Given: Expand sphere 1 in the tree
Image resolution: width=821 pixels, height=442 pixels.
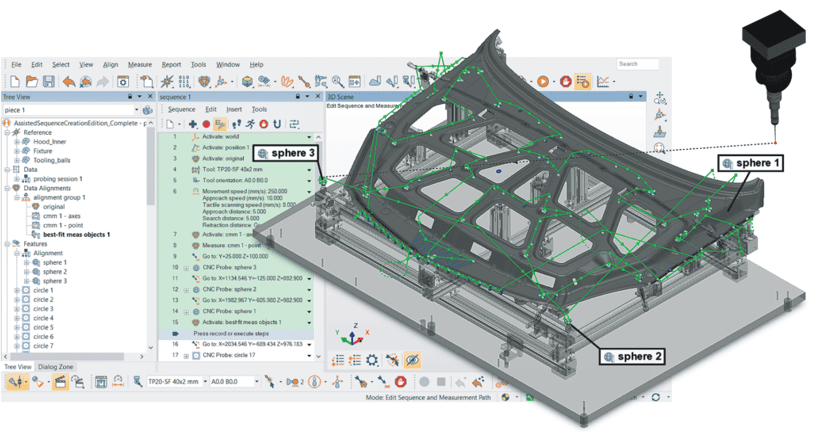Looking at the screenshot, I should [26, 262].
